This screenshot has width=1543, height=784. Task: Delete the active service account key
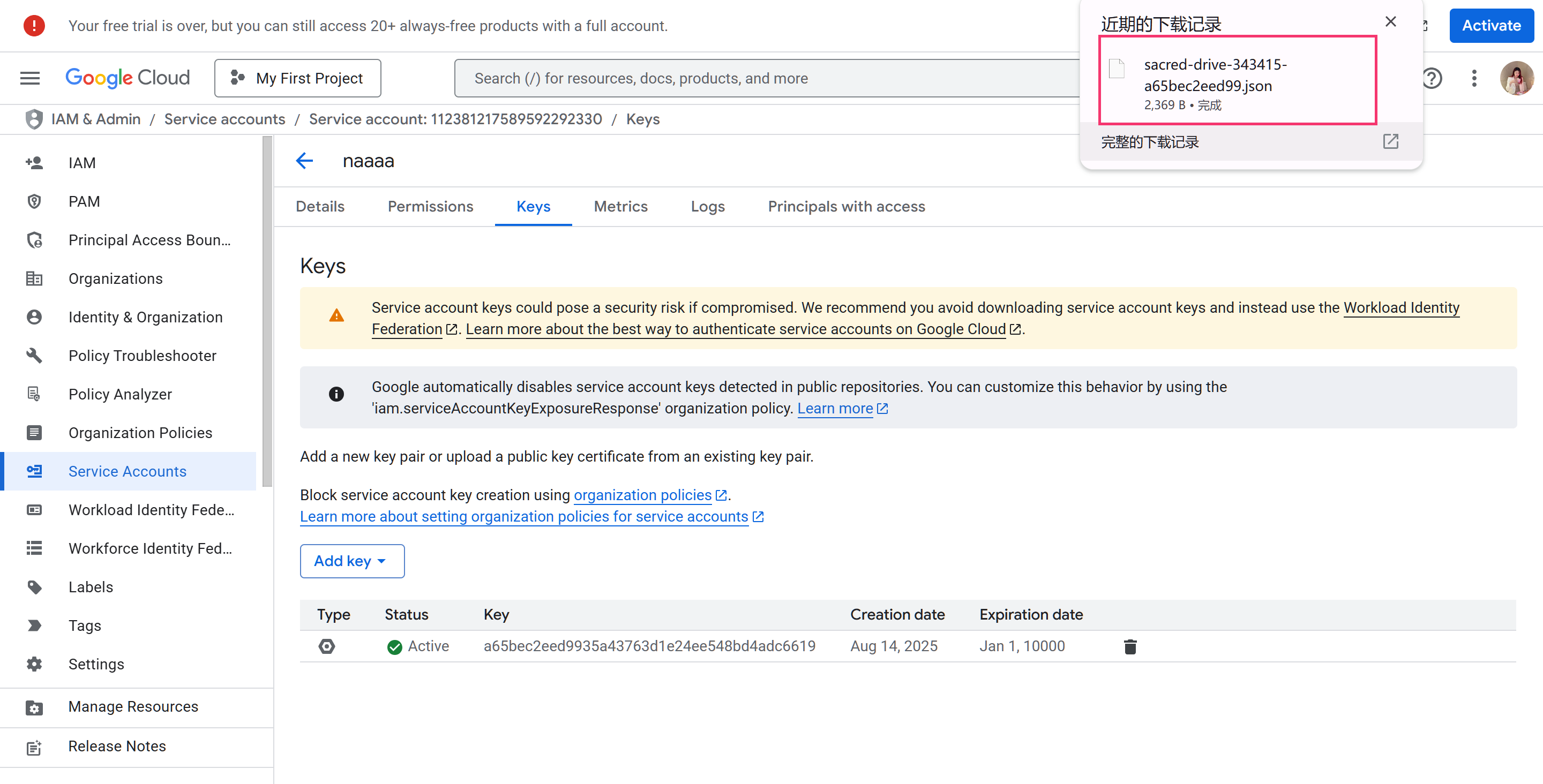[1130, 646]
